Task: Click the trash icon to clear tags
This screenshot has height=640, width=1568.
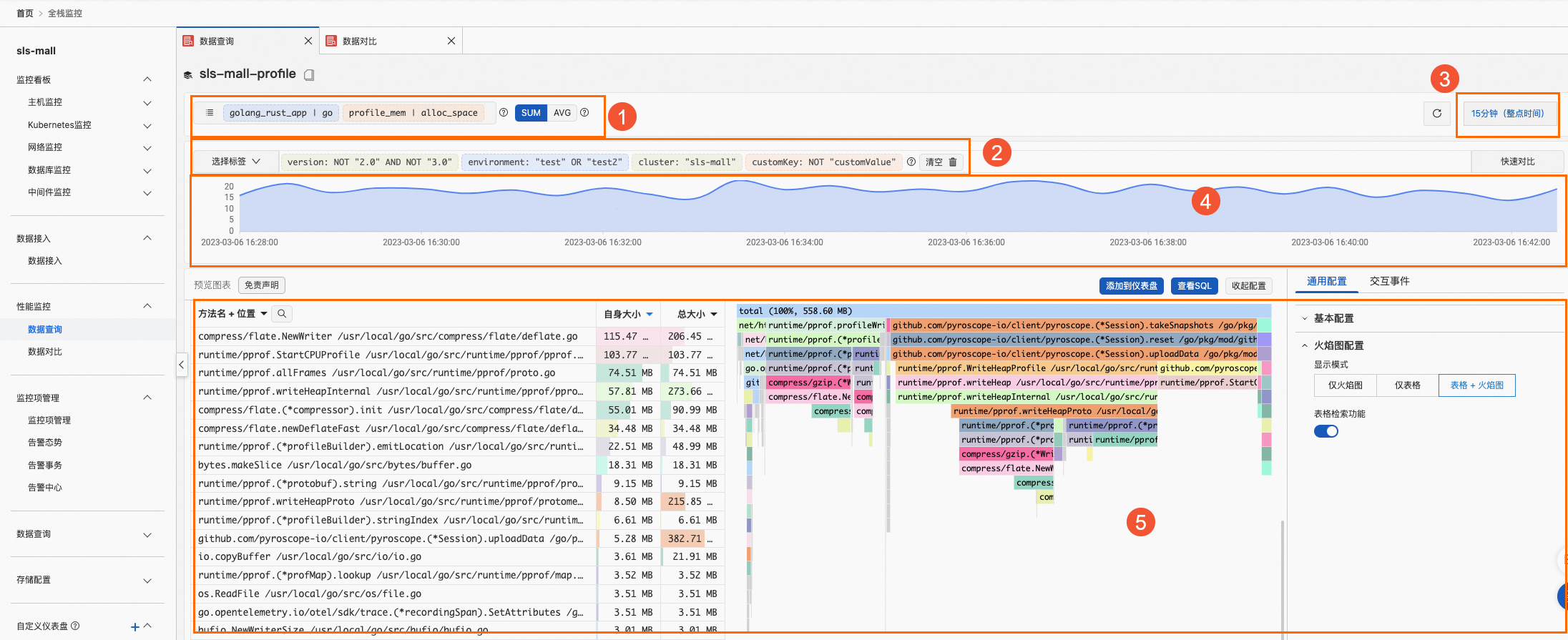Action: [x=953, y=162]
